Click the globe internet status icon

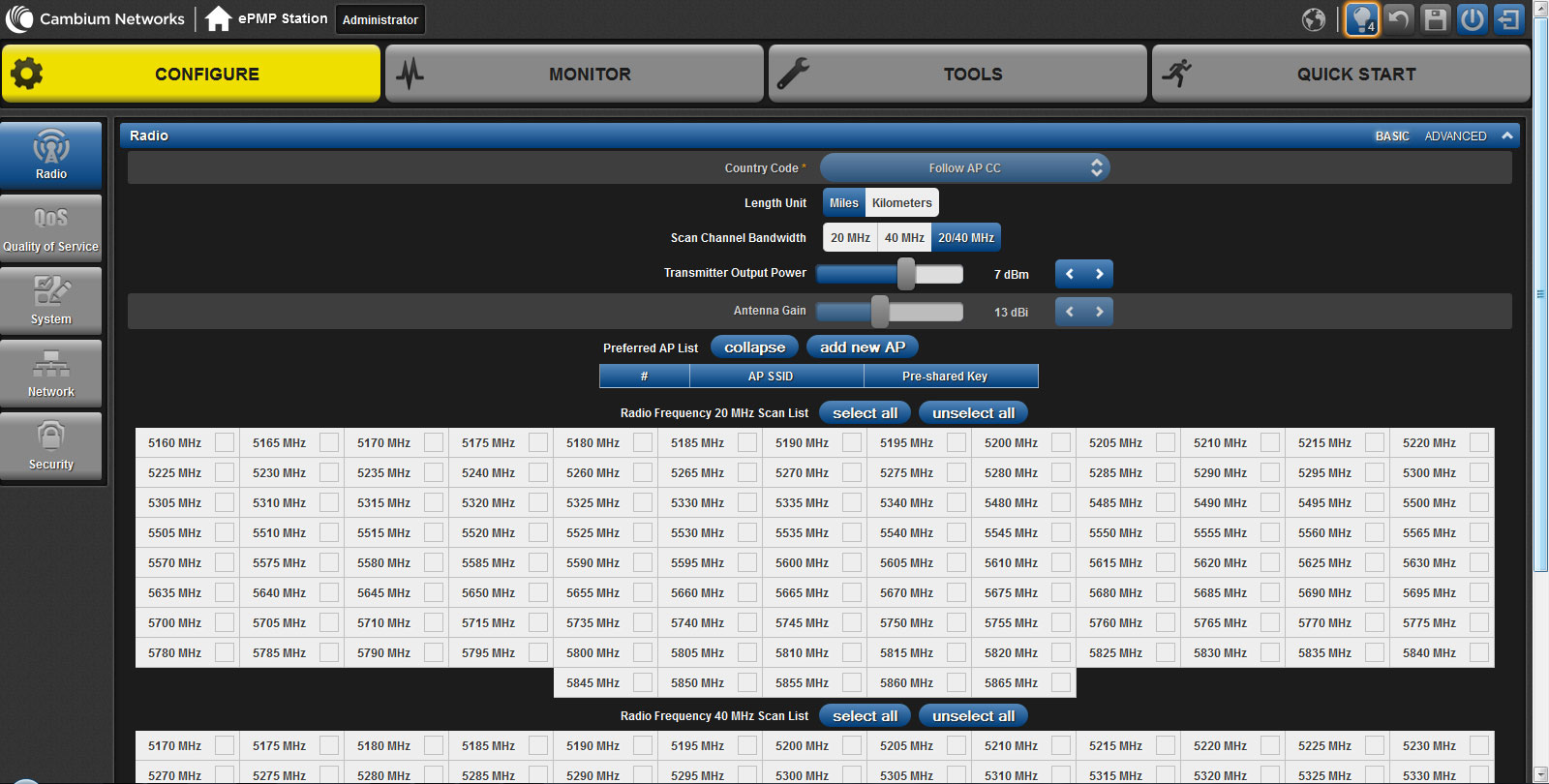coord(1314,19)
